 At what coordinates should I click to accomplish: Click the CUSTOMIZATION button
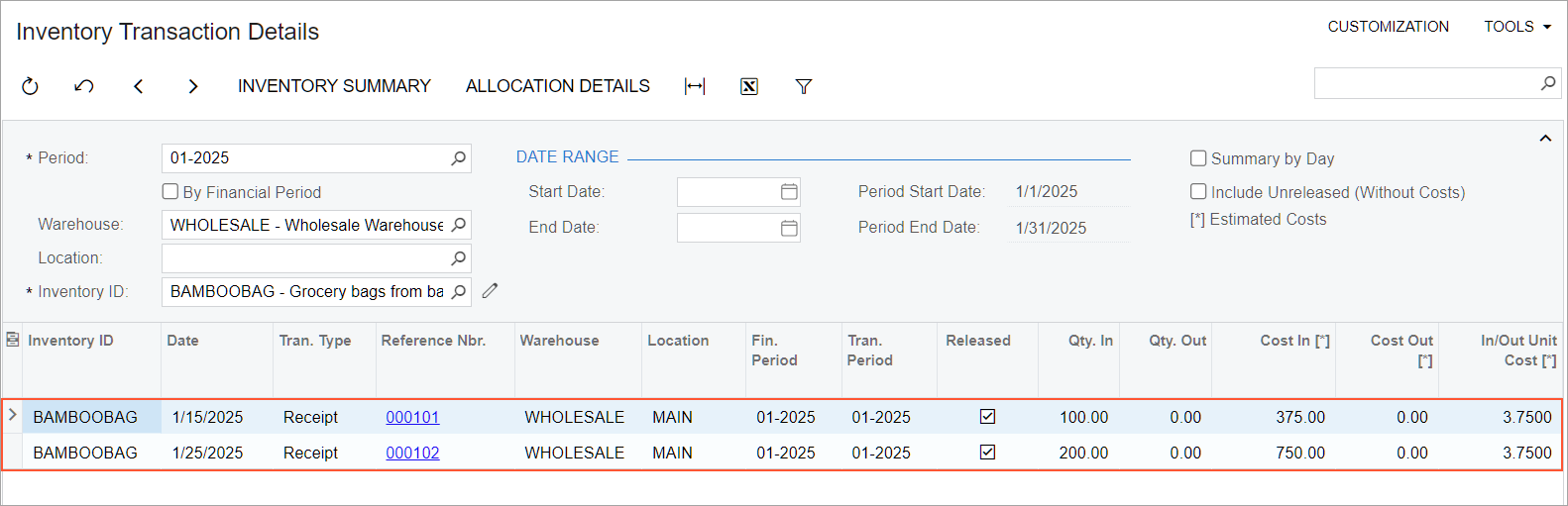tap(1388, 27)
